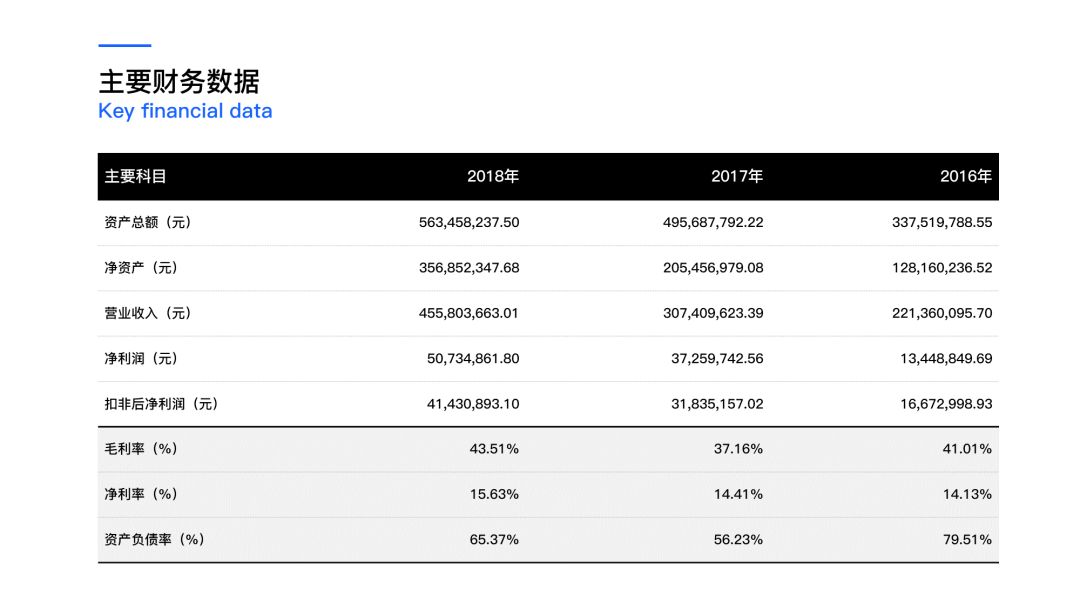Select the 2016年 column header
1080x608 pixels.
(966, 177)
